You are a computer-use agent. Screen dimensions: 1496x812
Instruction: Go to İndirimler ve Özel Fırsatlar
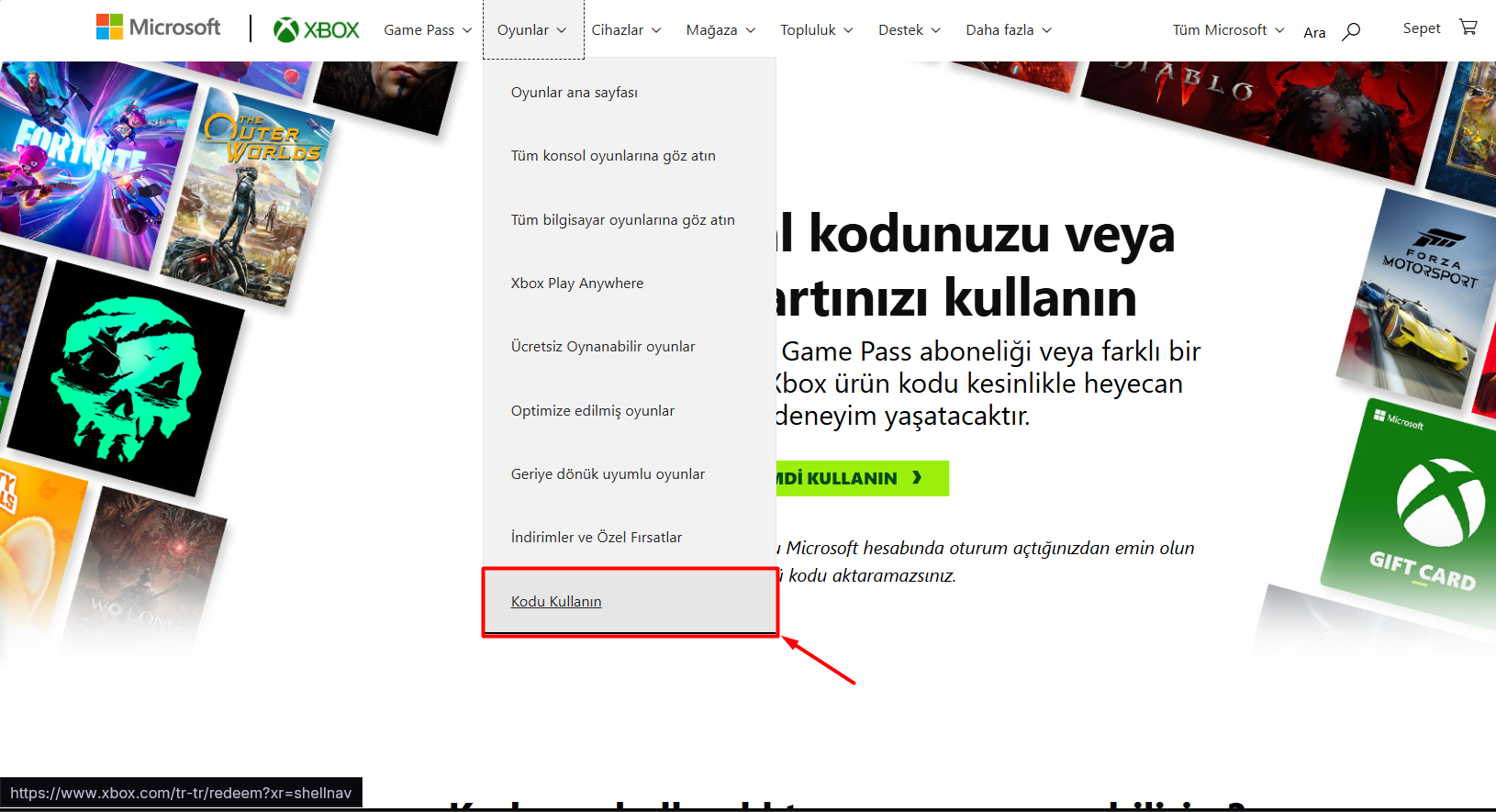(597, 538)
